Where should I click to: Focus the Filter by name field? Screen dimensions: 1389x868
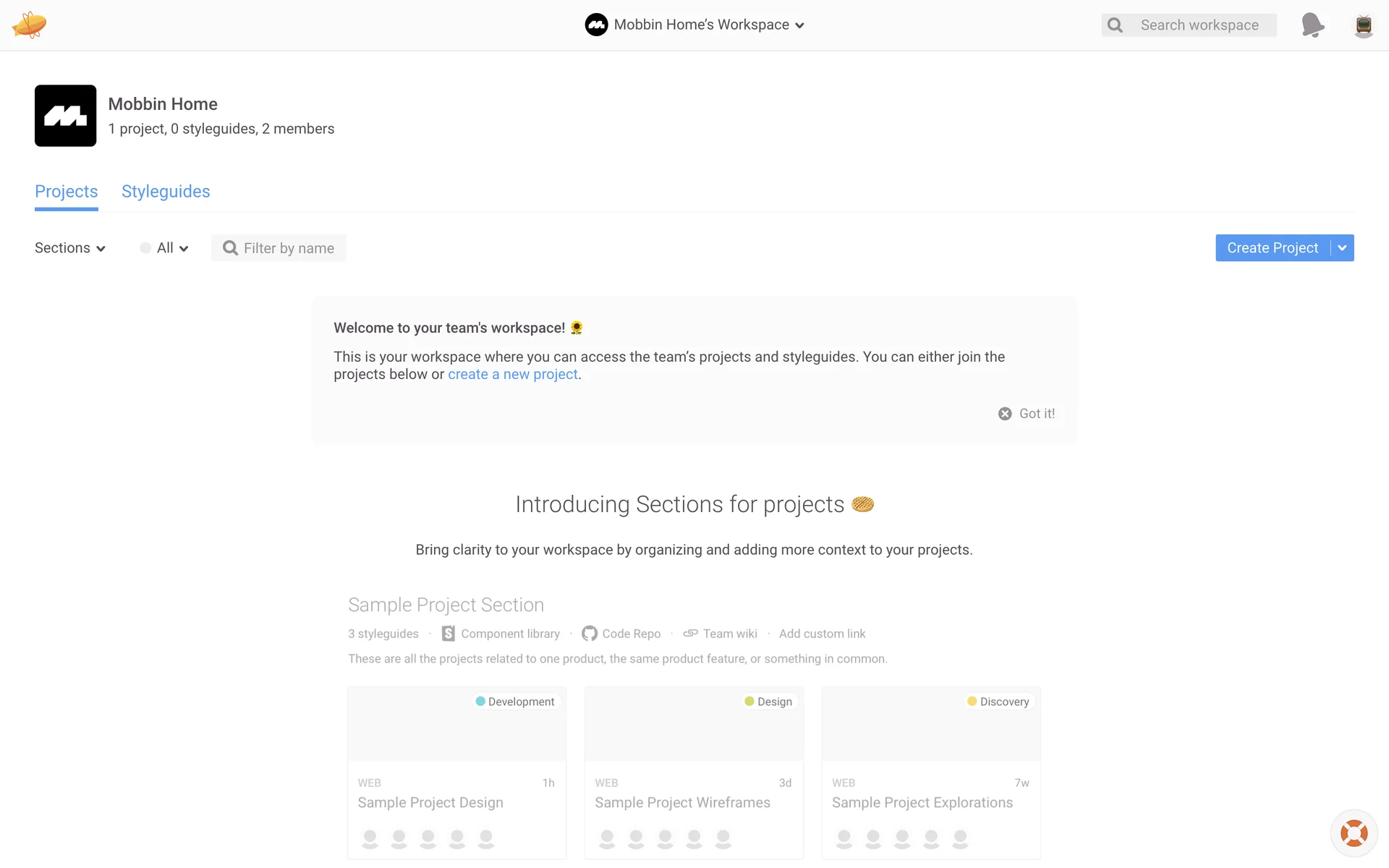click(289, 248)
